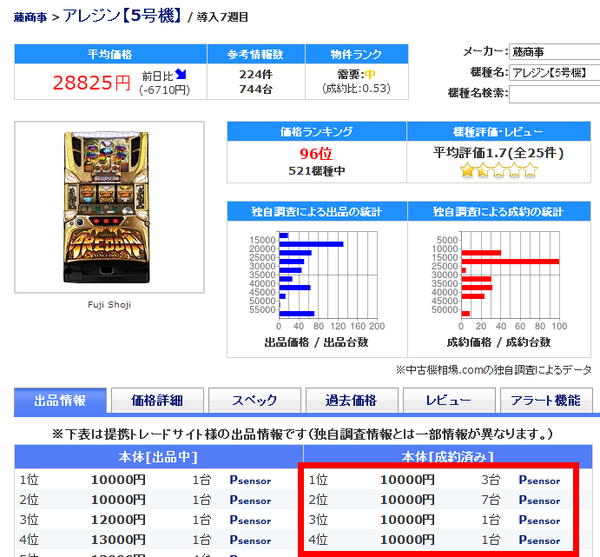Open the レビュー tab
Image resolution: width=600 pixels, height=557 pixels.
[x=449, y=401]
